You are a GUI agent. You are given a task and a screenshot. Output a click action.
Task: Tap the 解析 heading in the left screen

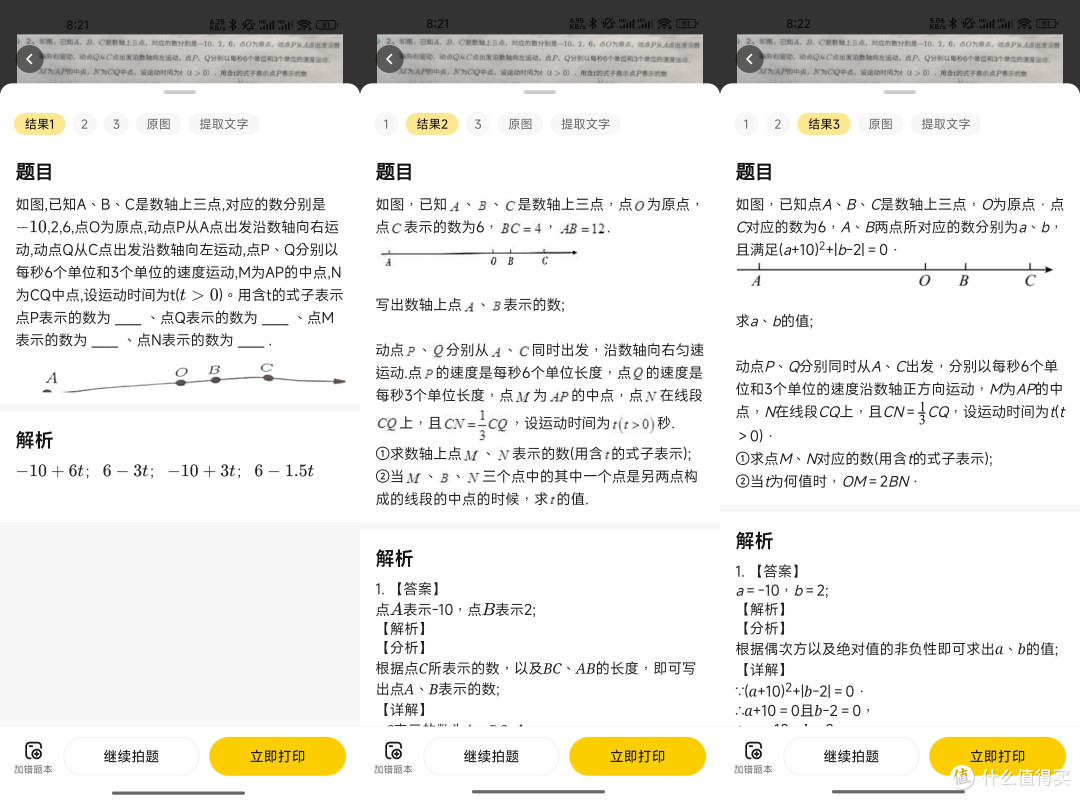tap(34, 440)
